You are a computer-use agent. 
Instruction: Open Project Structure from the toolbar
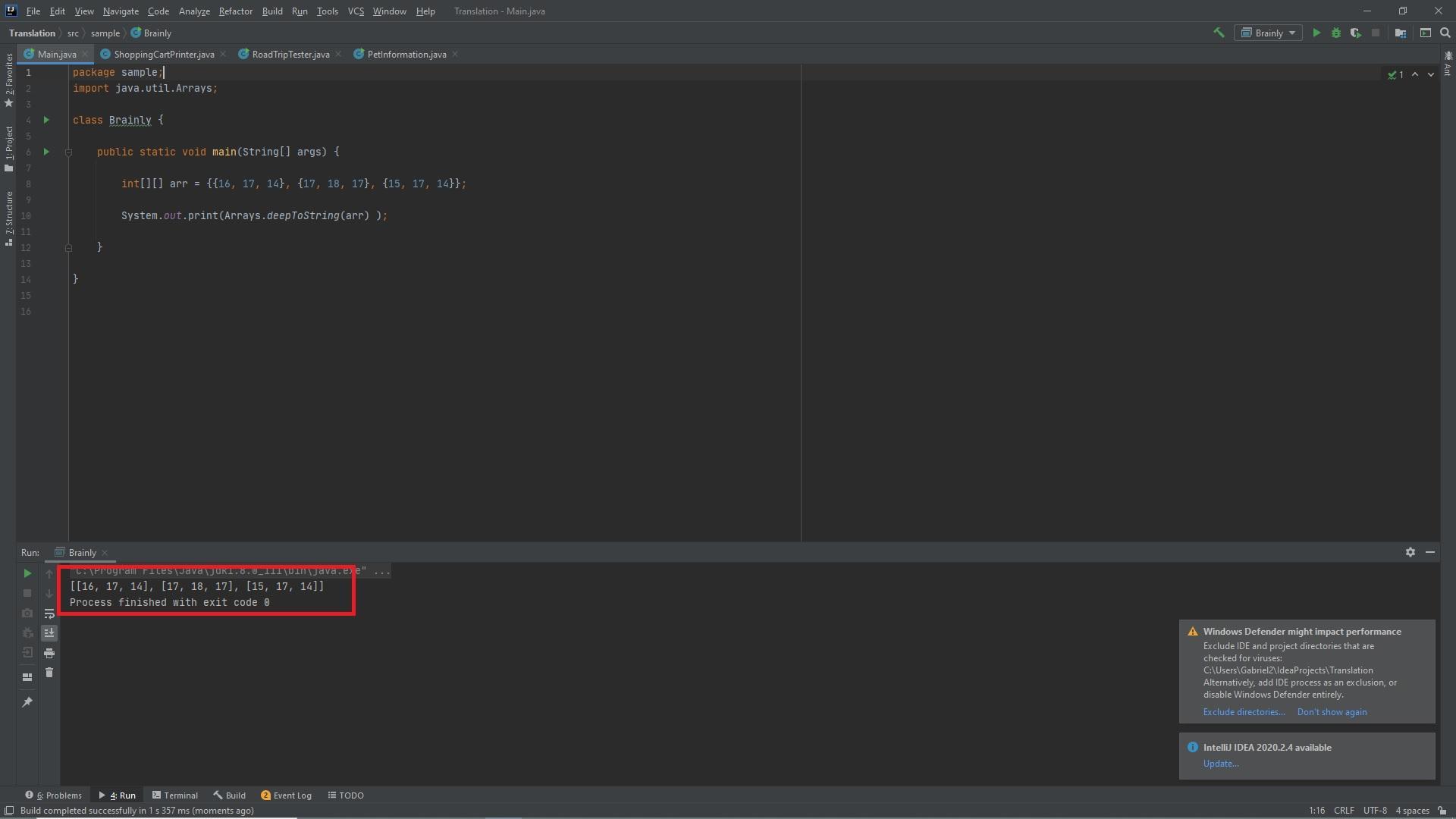pos(1400,33)
